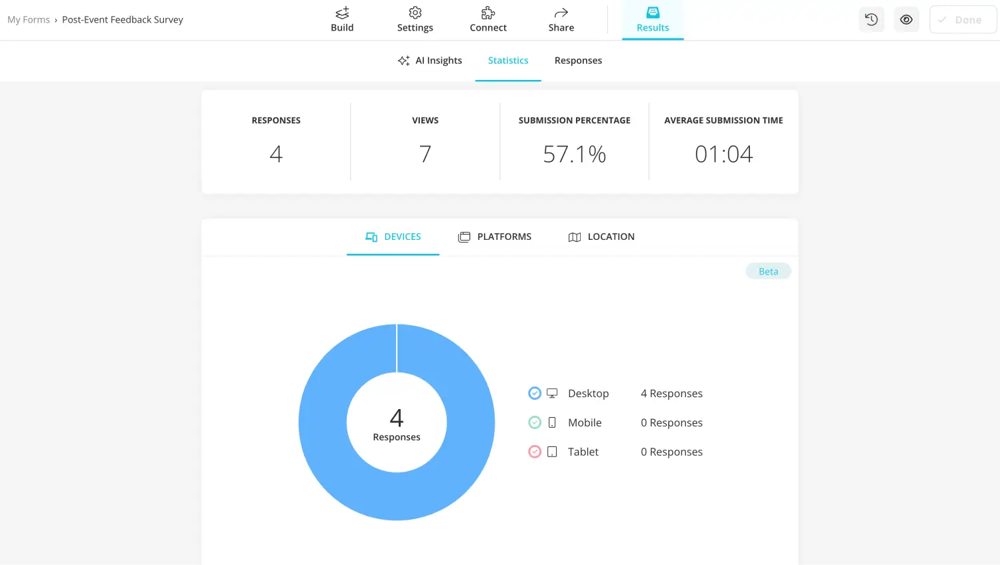
Task: Click the My Forms breadcrumb link
Action: tap(28, 20)
